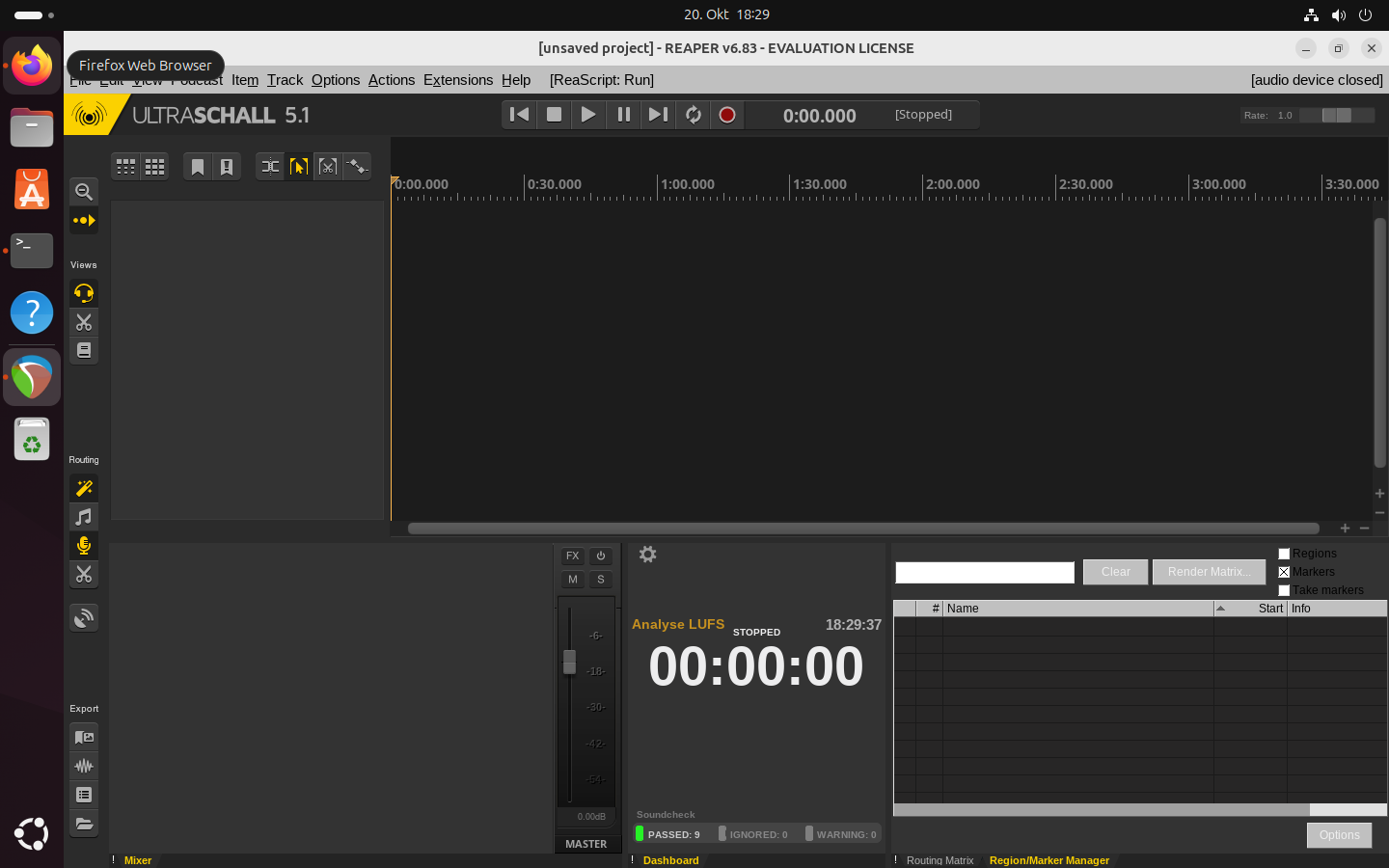Viewport: 1389px width, 868px height.
Task: Click the marker filter input field
Action: [985, 573]
